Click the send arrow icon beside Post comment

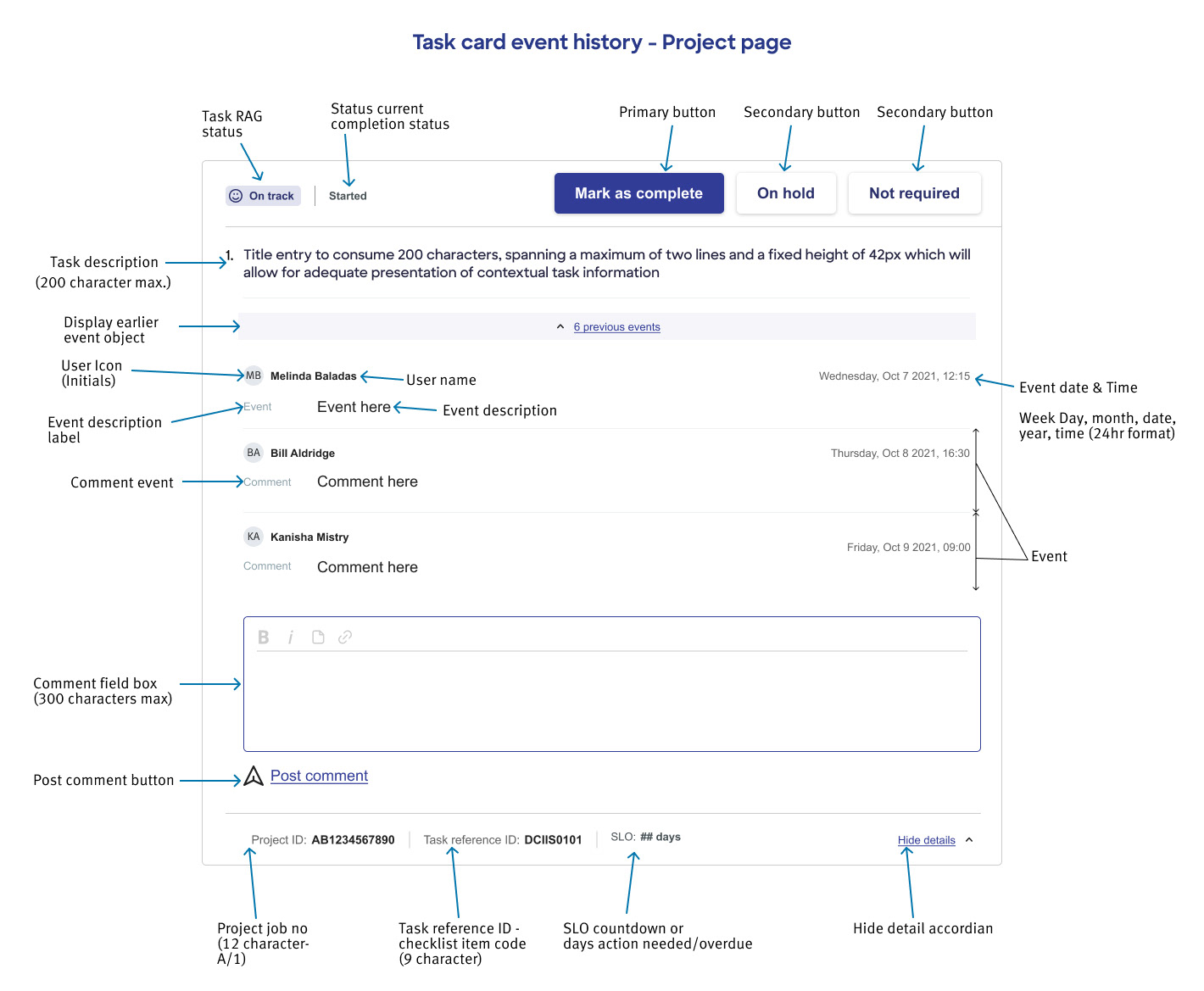(254, 776)
